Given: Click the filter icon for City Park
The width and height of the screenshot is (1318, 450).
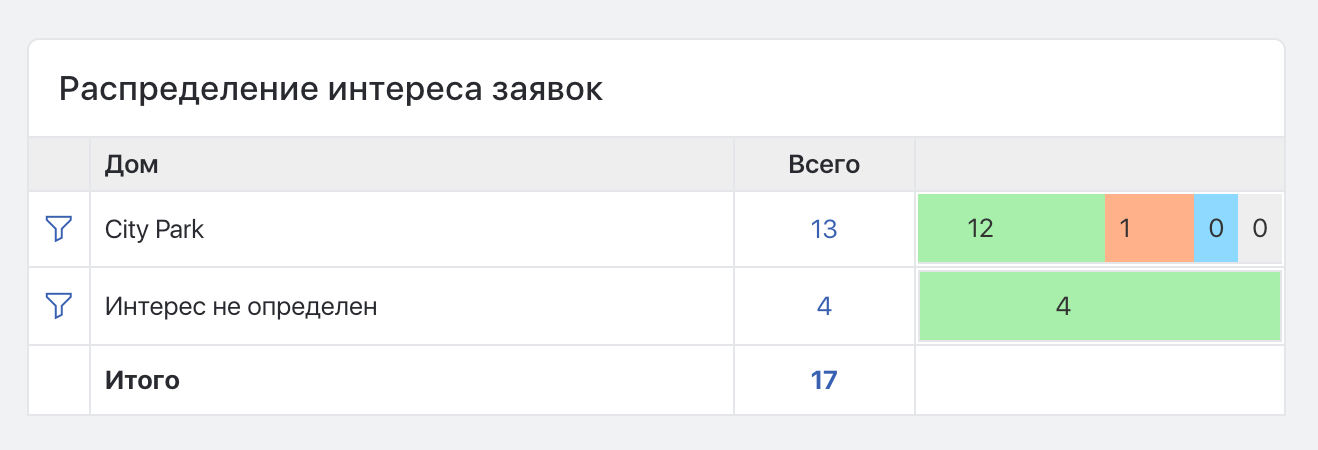Looking at the screenshot, I should pos(59,229).
